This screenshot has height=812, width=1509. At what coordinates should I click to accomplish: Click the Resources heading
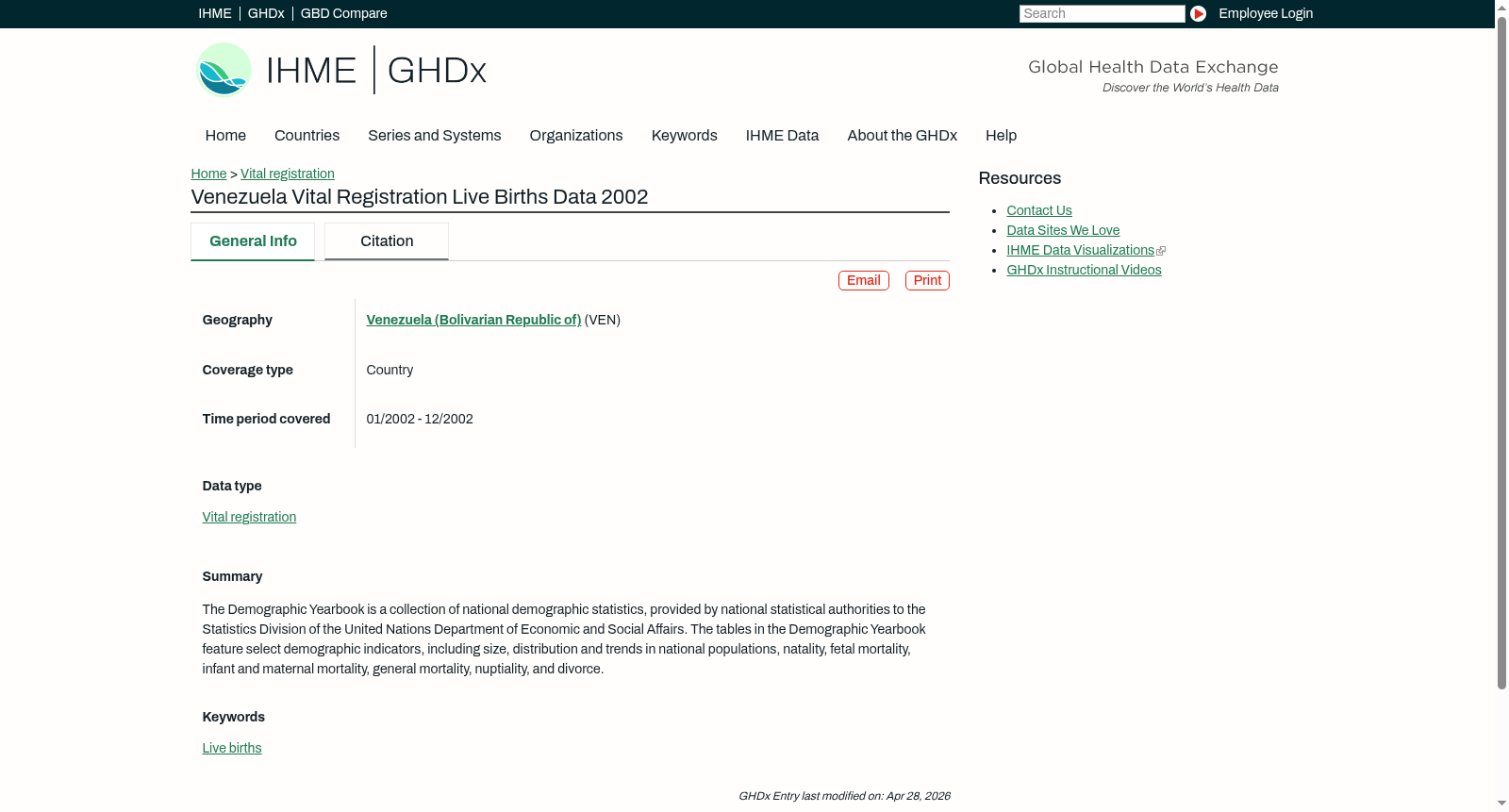tap(1020, 179)
